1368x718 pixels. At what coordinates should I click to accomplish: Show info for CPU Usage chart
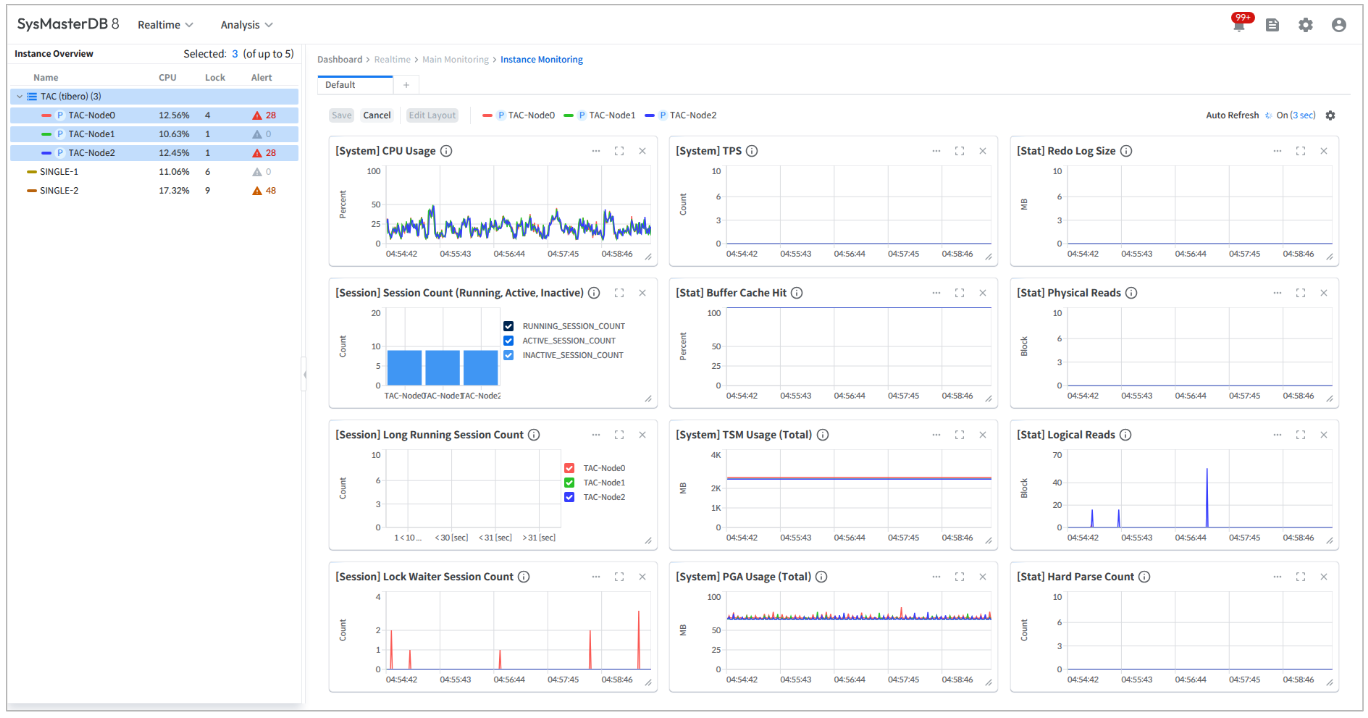(x=447, y=151)
